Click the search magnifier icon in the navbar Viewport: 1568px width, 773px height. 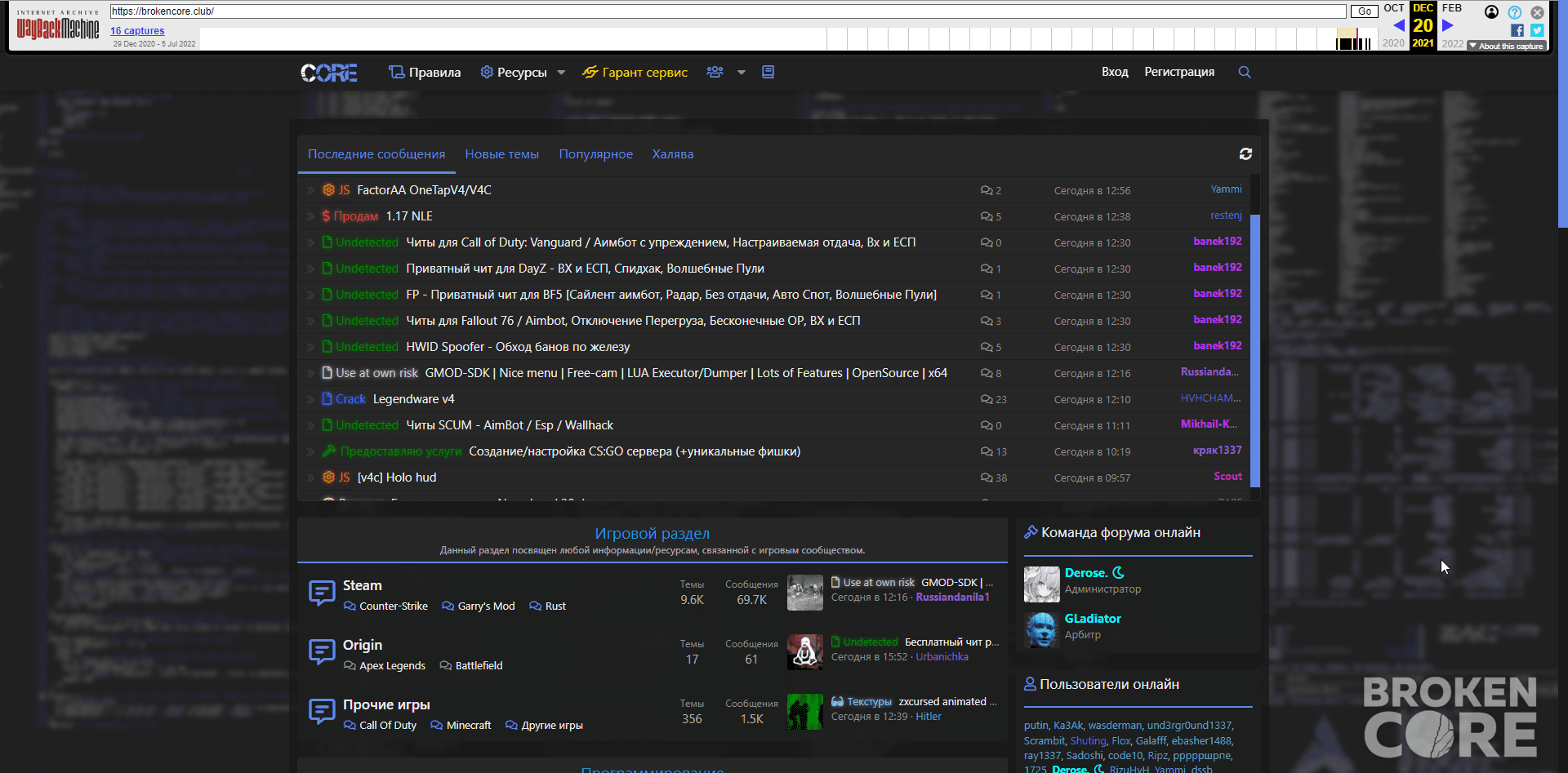tap(1245, 72)
